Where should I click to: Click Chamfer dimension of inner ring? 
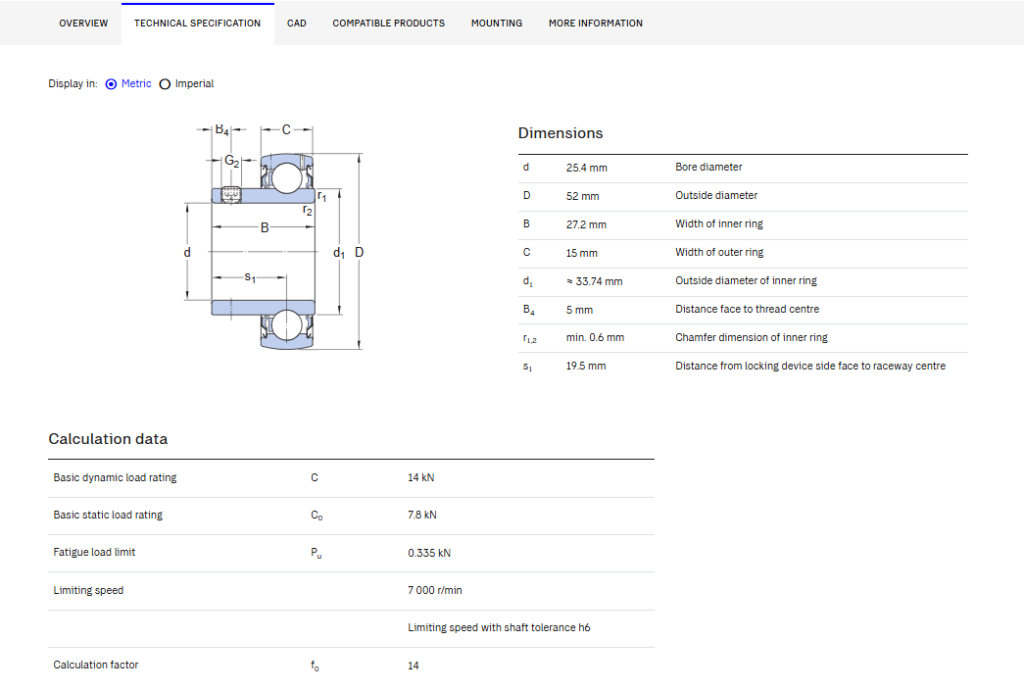[x=751, y=337]
